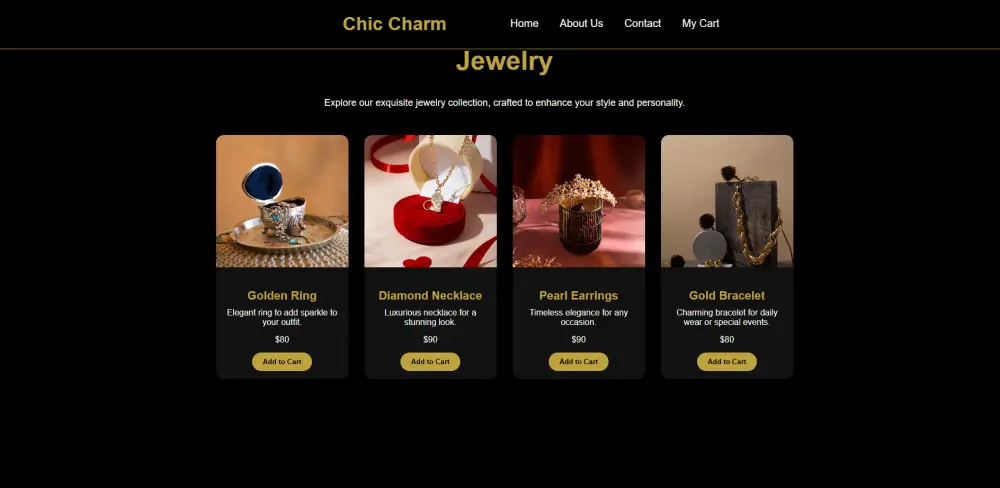Image resolution: width=1000 pixels, height=488 pixels.
Task: Open the Gold Bracelet product image
Action: coord(727,201)
